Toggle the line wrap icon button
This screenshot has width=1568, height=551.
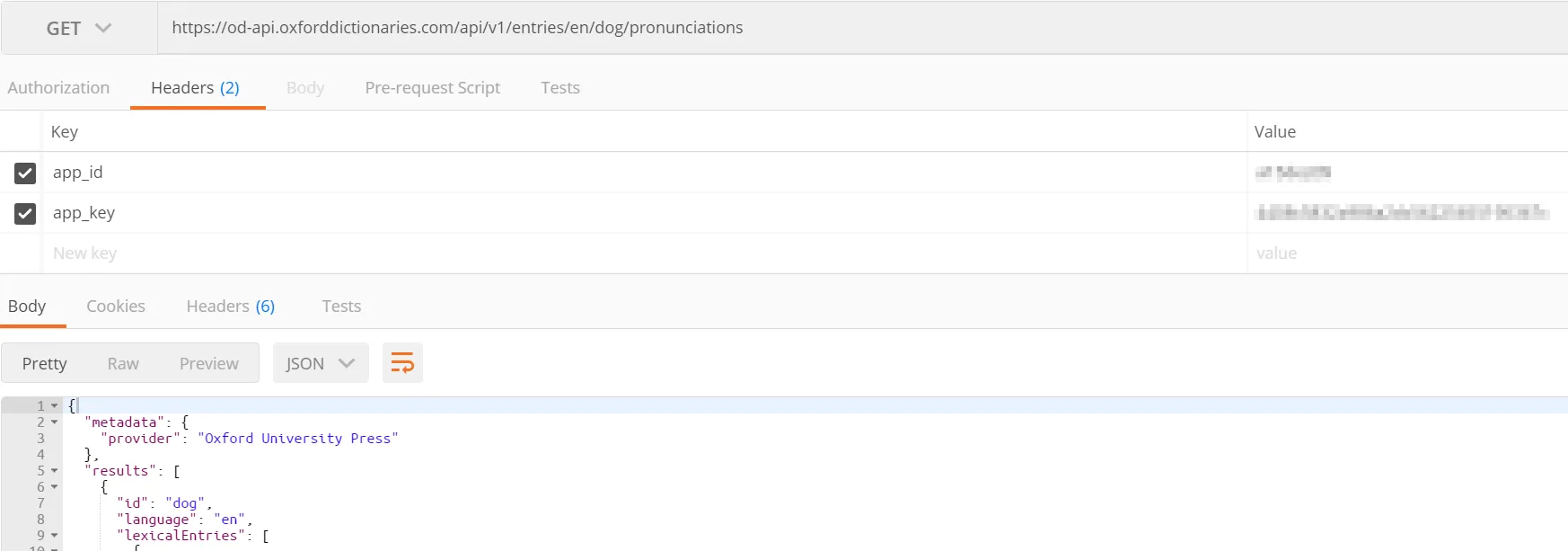402,363
